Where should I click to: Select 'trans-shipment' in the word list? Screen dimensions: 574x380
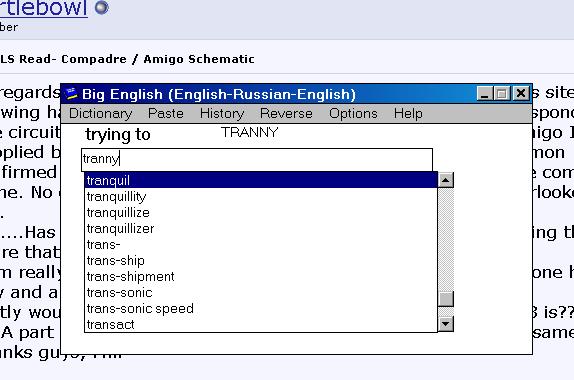click(261, 277)
